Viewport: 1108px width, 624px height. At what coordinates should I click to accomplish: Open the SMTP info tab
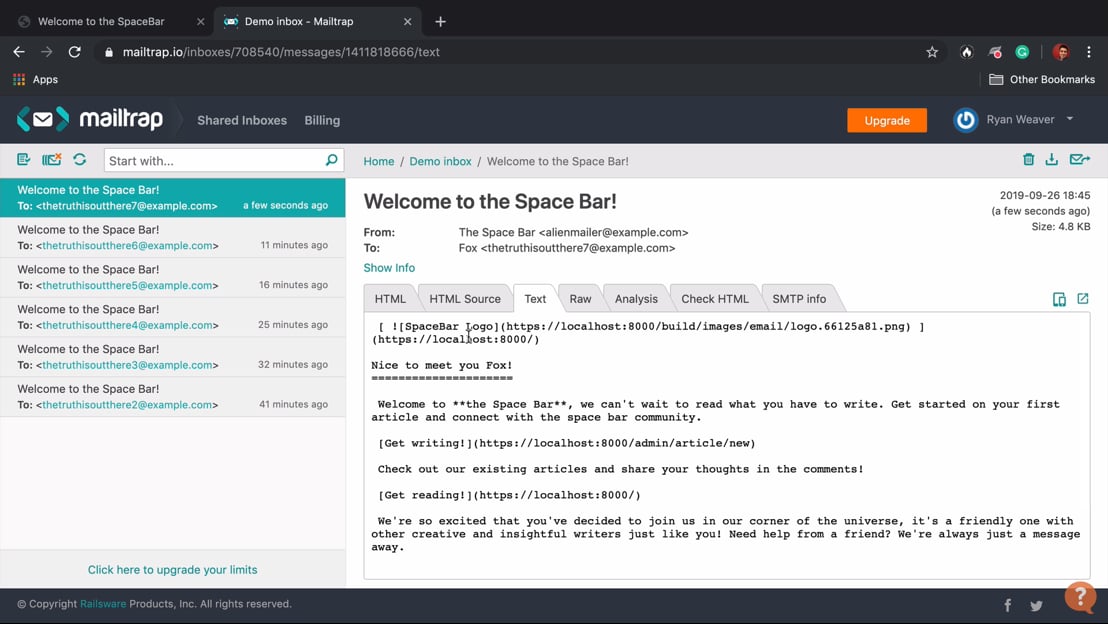point(799,298)
